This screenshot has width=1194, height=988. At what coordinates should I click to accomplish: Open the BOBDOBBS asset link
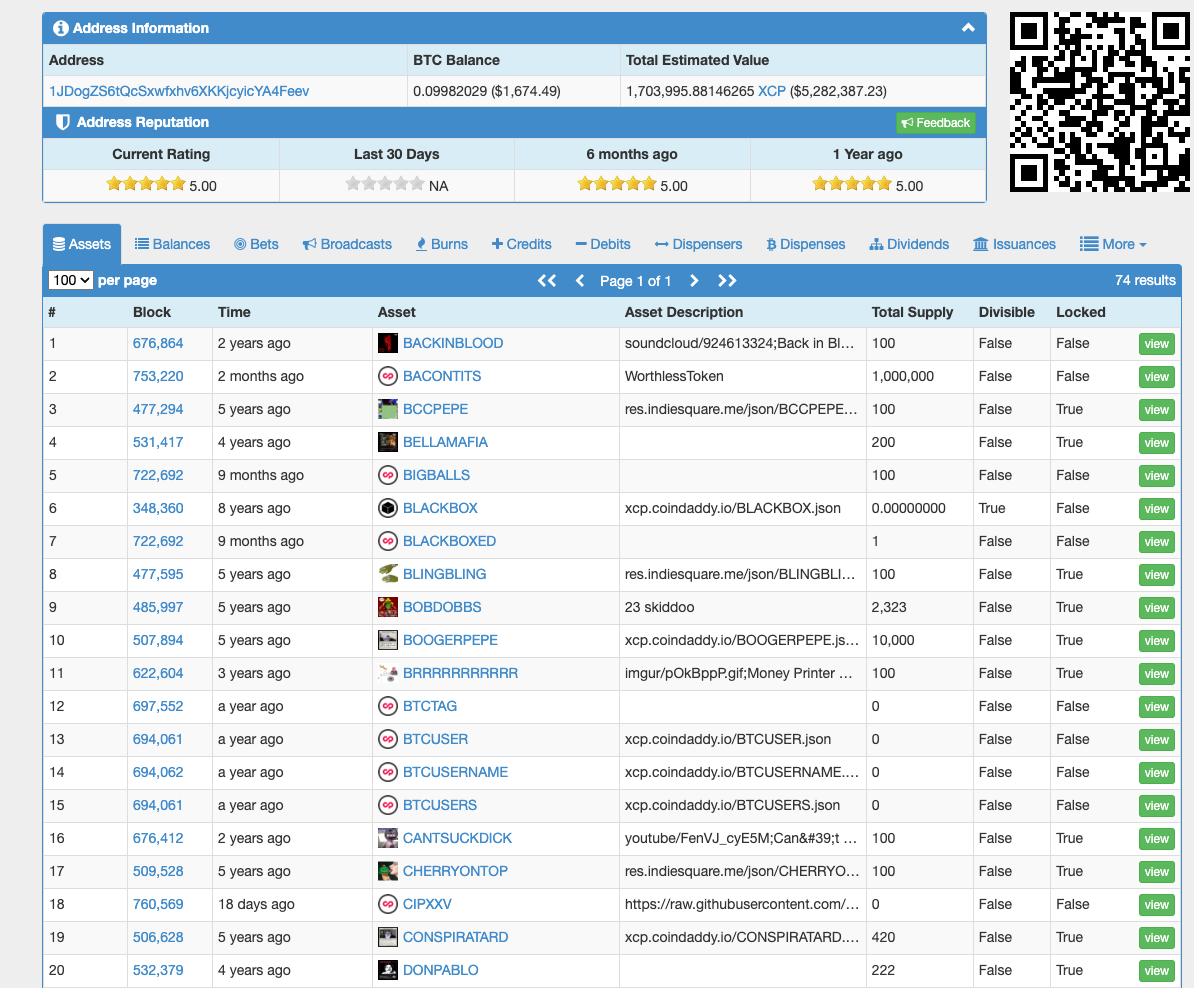coord(442,607)
